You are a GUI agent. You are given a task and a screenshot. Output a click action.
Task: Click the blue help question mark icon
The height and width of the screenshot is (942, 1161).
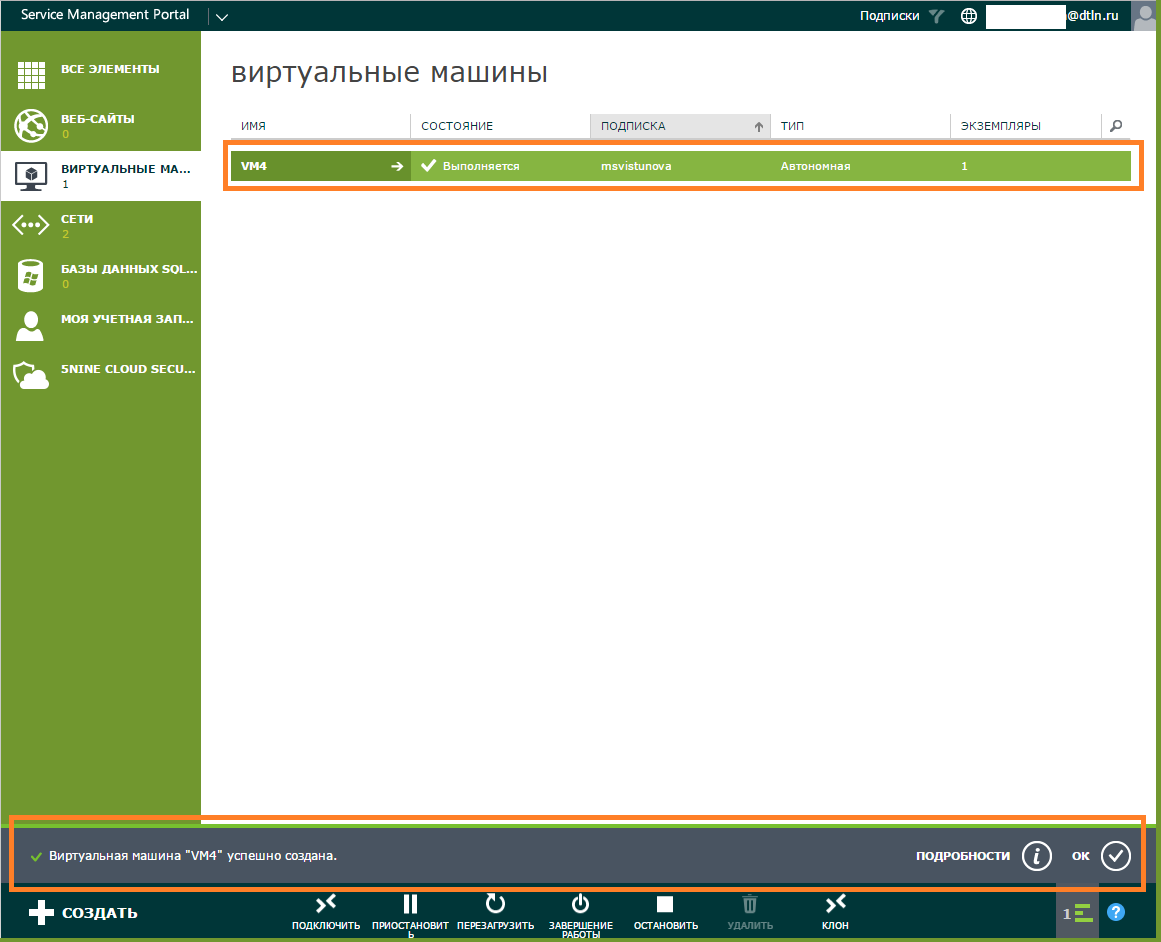[1117, 913]
